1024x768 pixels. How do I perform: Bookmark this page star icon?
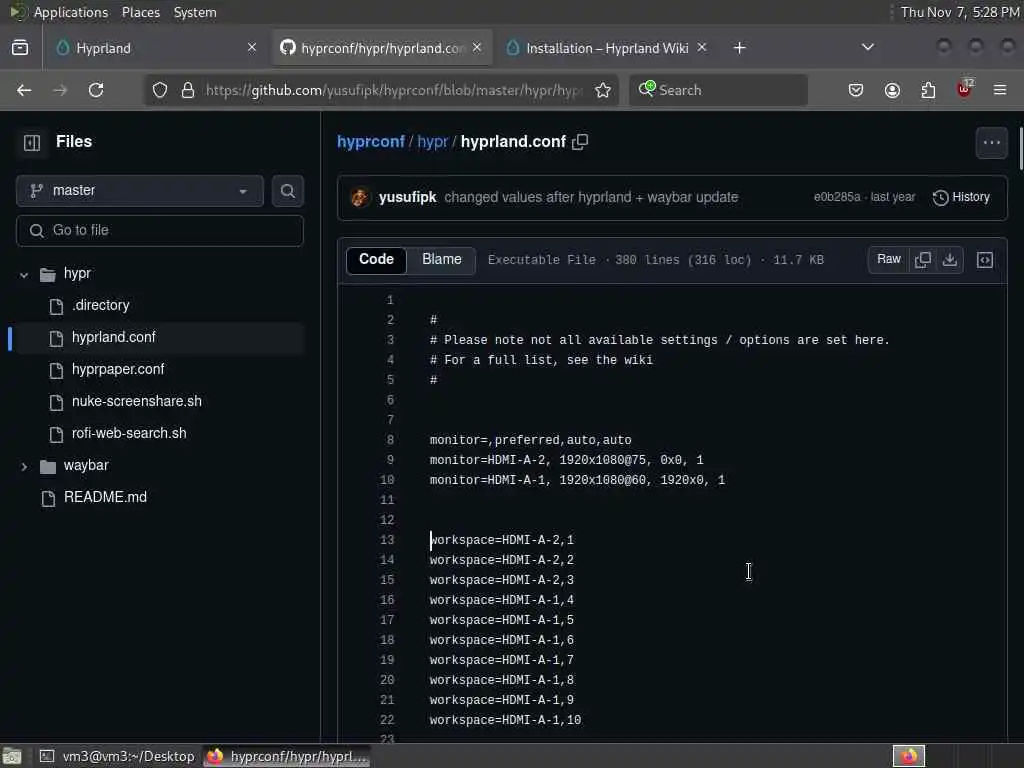[603, 90]
